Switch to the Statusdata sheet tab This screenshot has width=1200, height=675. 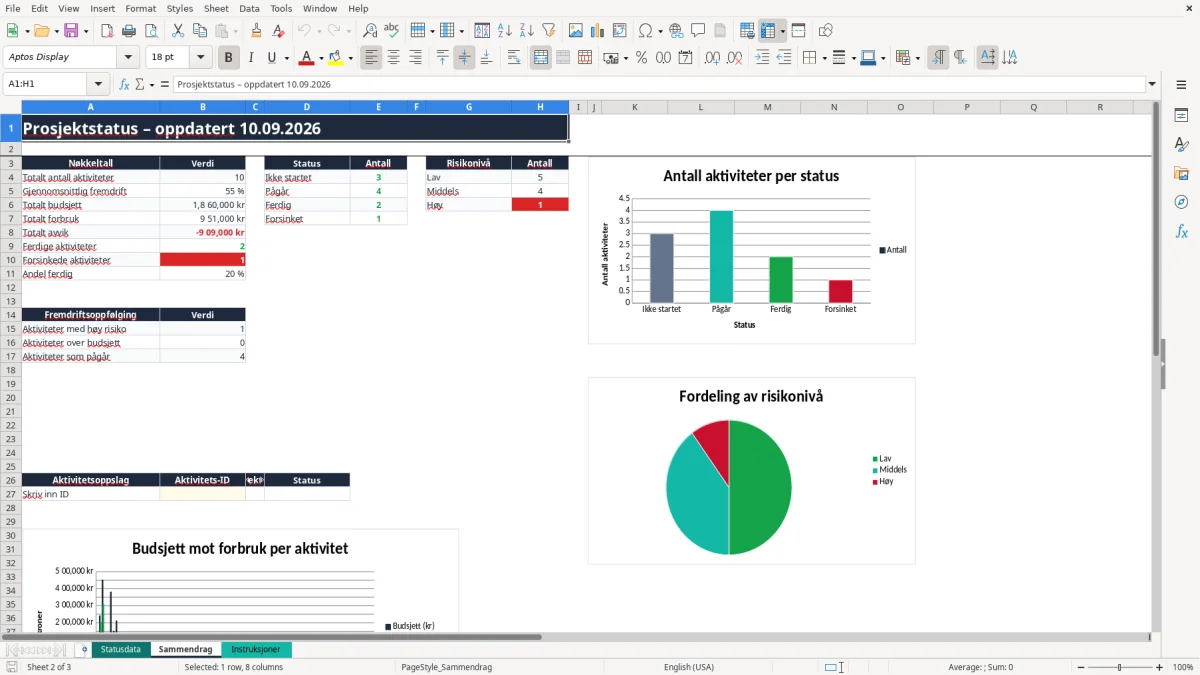121,650
